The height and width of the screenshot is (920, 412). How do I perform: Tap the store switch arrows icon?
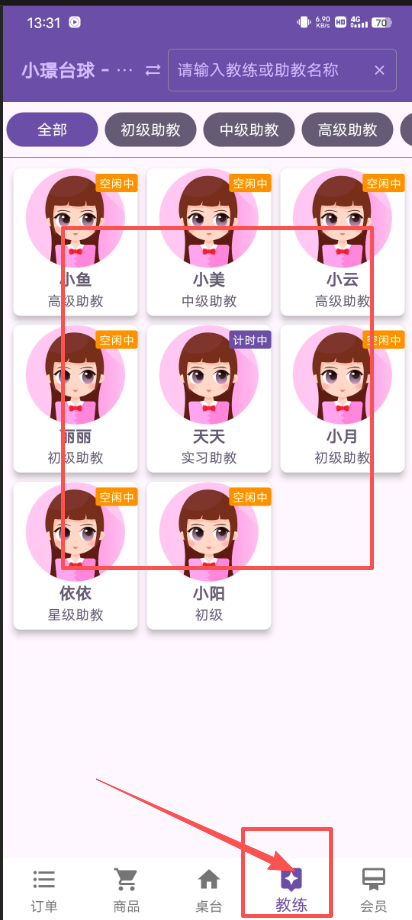click(x=153, y=70)
